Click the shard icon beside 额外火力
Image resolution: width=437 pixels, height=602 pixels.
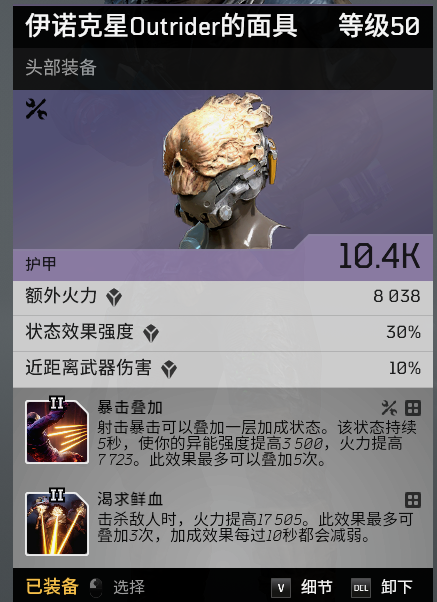pos(114,297)
